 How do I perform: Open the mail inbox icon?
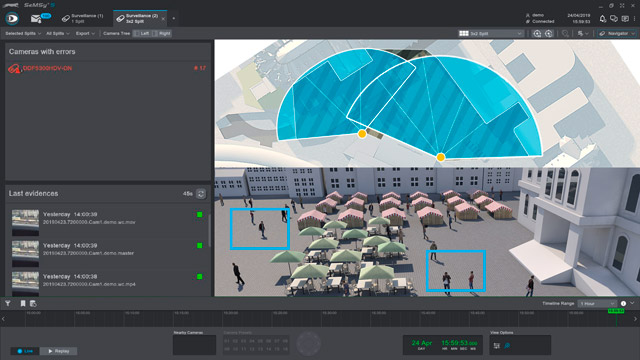(x=36, y=18)
